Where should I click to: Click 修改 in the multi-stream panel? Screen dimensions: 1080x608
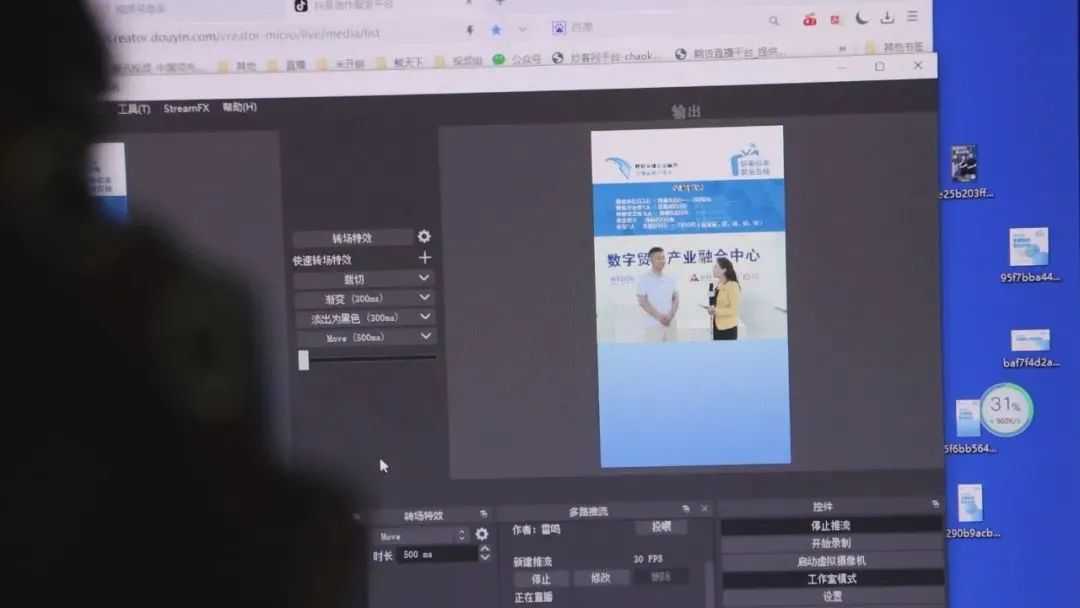pyautogui.click(x=601, y=578)
